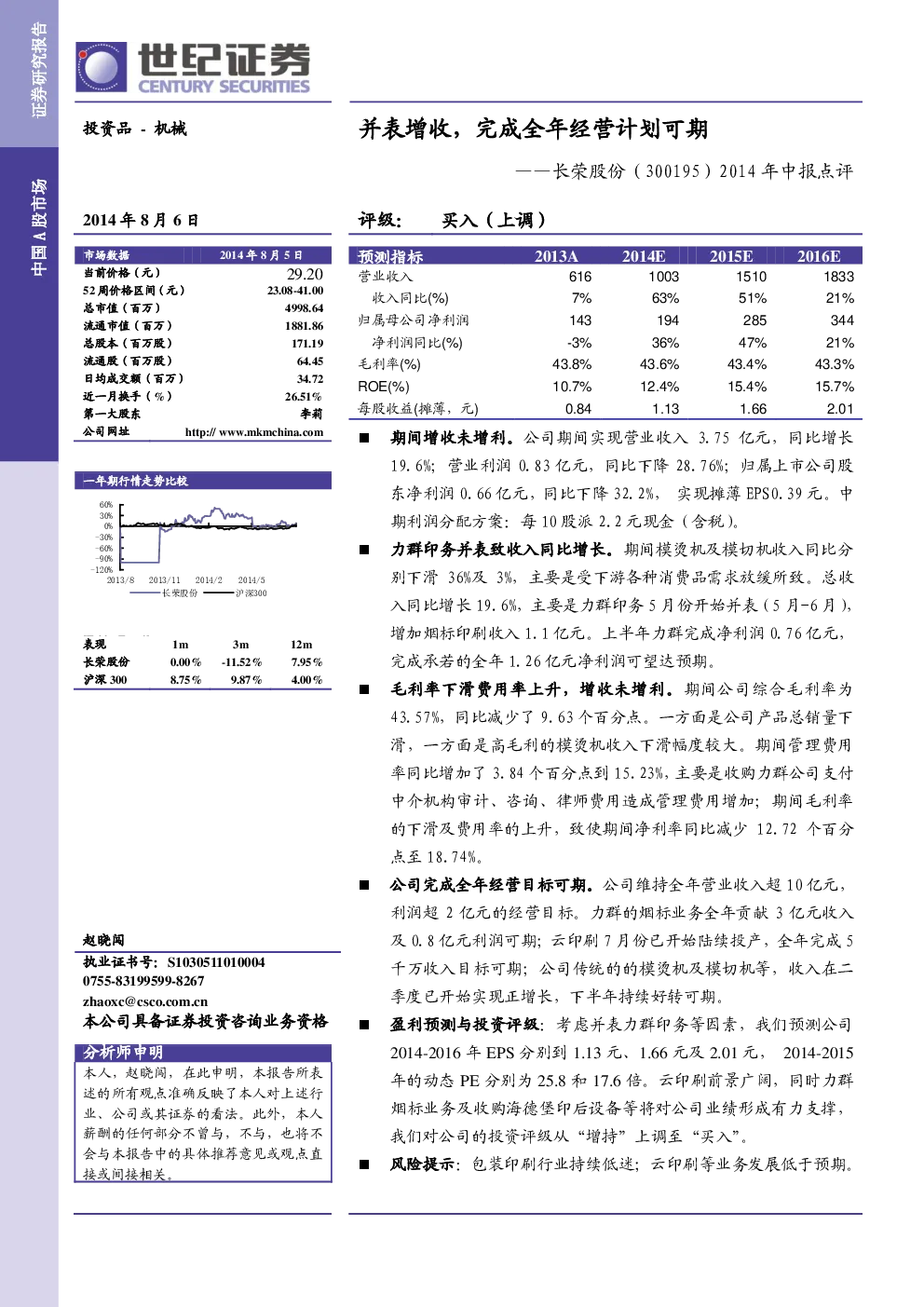Viewport: 924px width, 1307px height.
Task: Click the date 2014年8月6日
Action: coord(141,220)
